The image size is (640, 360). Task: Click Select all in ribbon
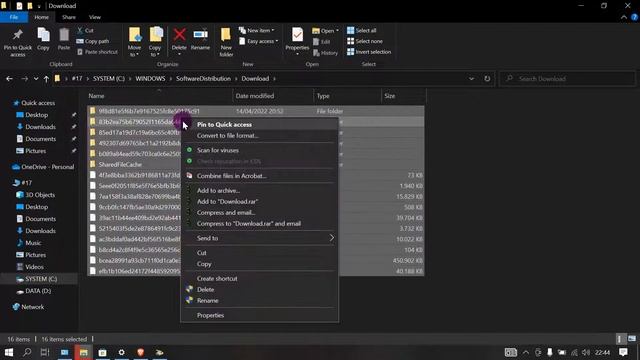coord(362,30)
